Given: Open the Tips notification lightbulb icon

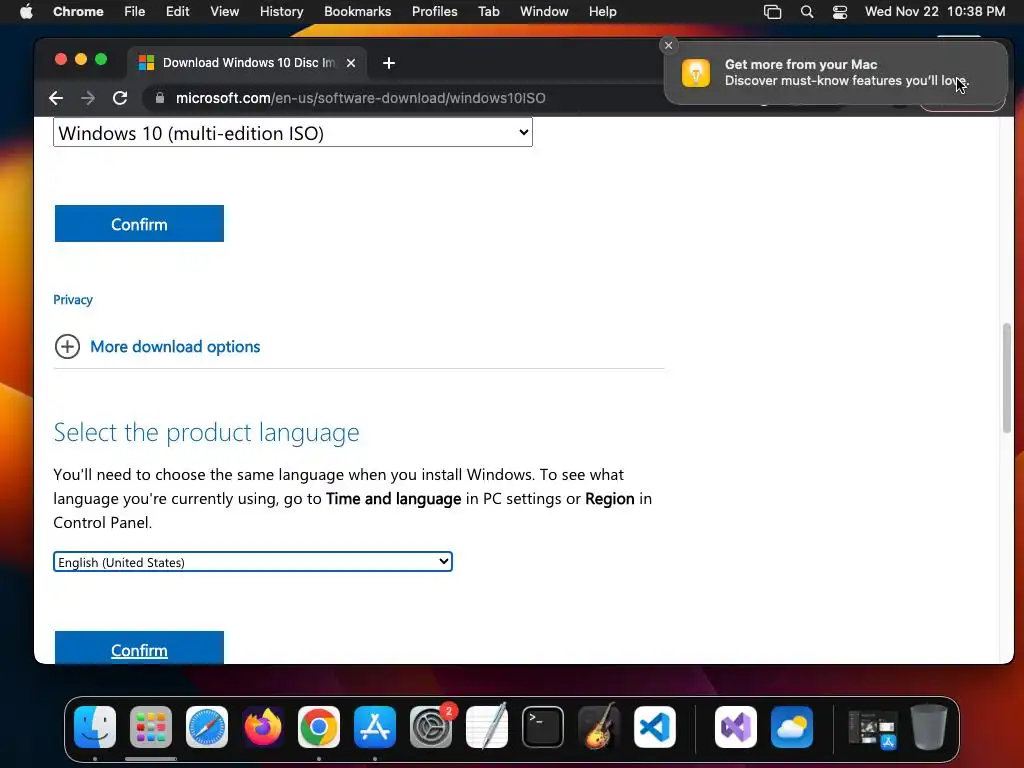Looking at the screenshot, I should [696, 72].
